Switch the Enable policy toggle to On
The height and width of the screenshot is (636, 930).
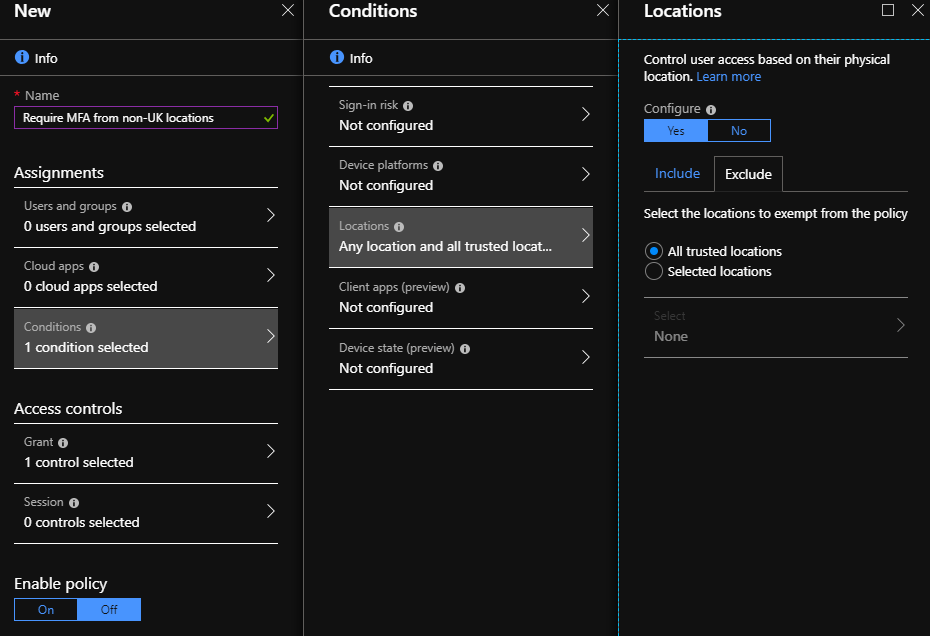[x=45, y=609]
